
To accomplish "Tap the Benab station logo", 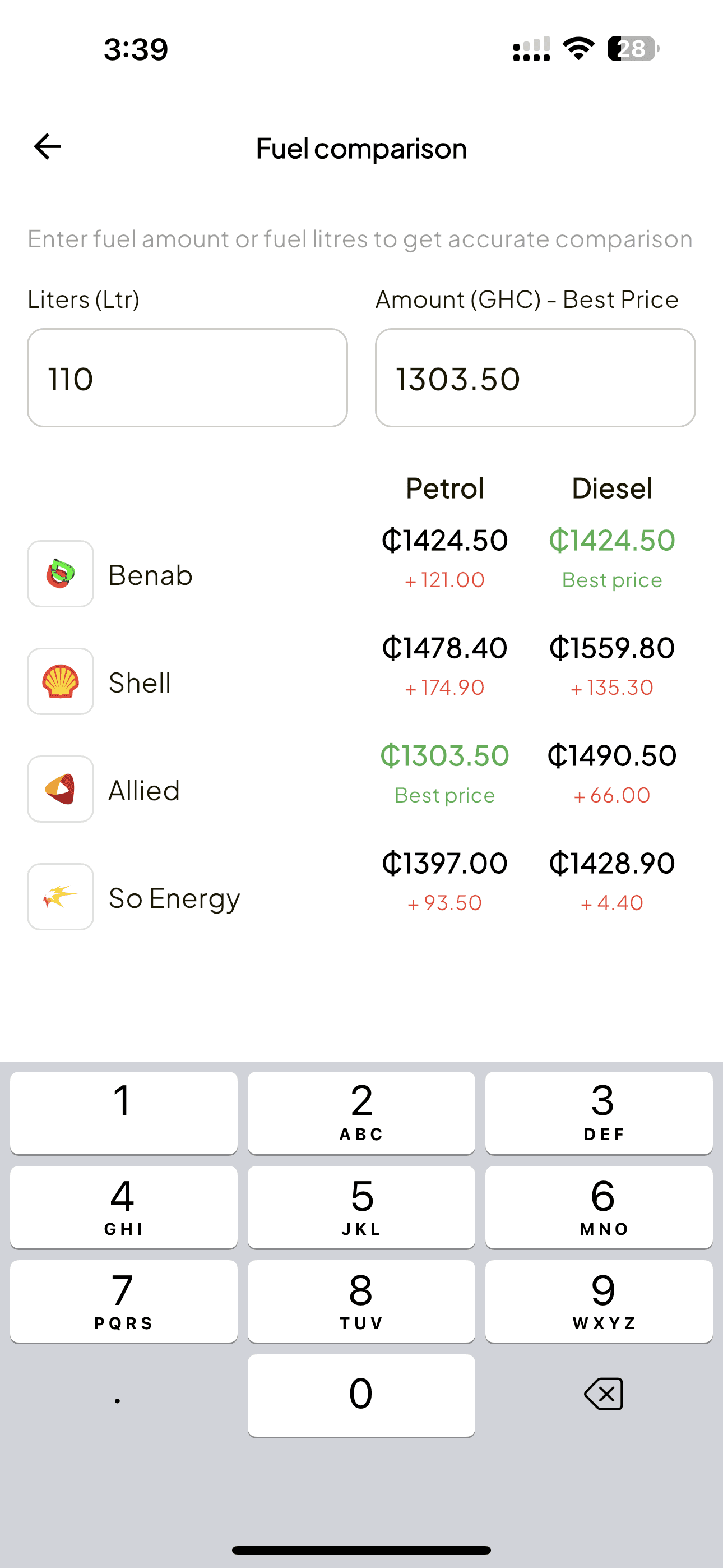I will point(61,573).
